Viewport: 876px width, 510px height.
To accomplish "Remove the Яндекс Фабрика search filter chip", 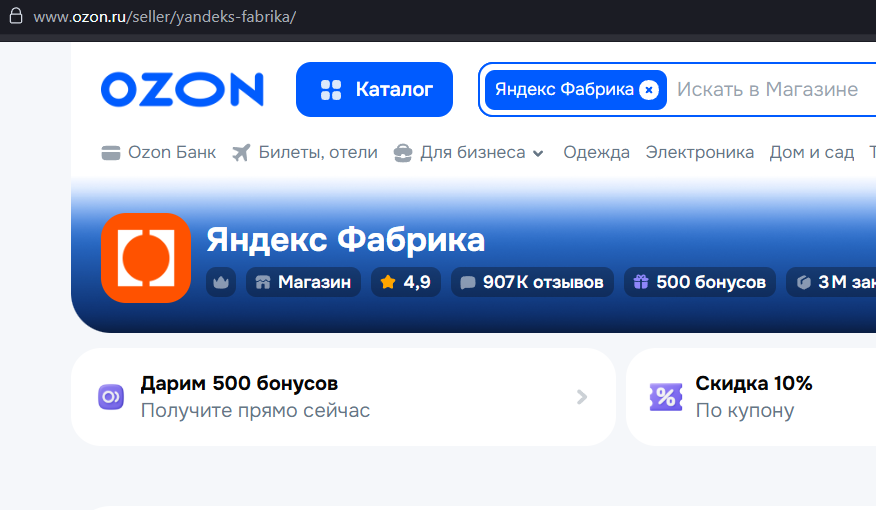I will pos(649,89).
